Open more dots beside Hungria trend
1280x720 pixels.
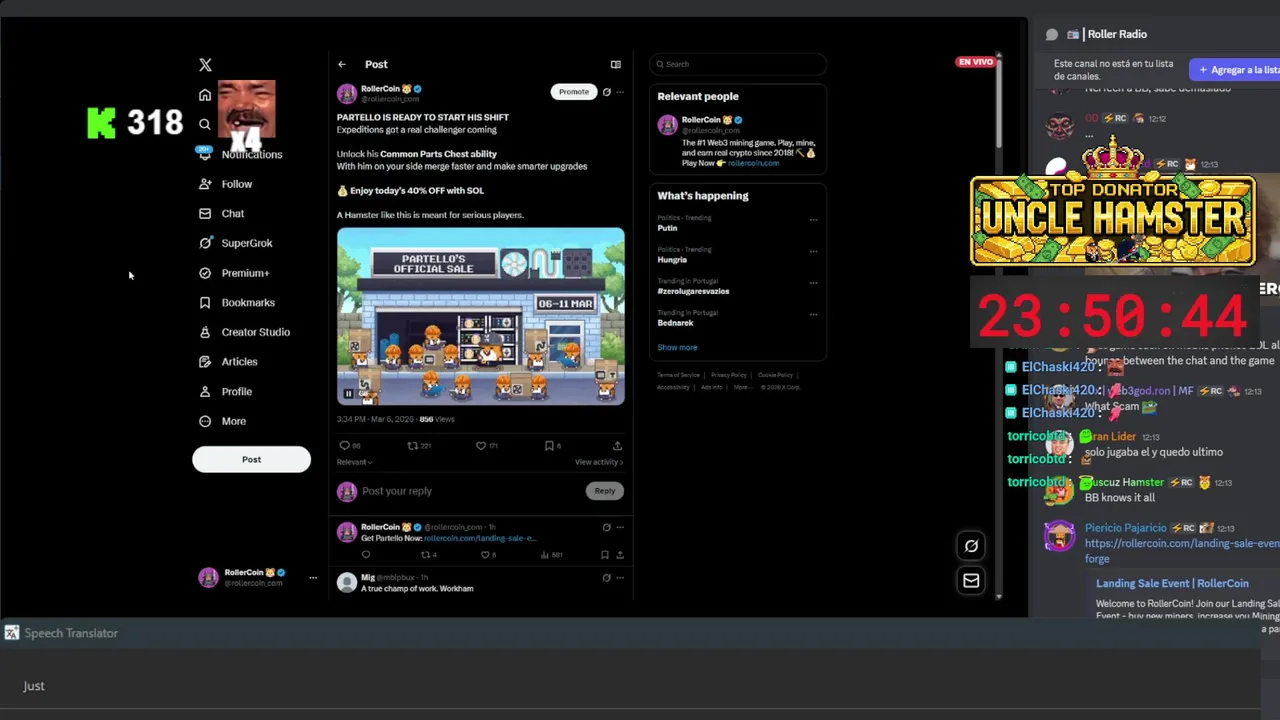point(813,251)
